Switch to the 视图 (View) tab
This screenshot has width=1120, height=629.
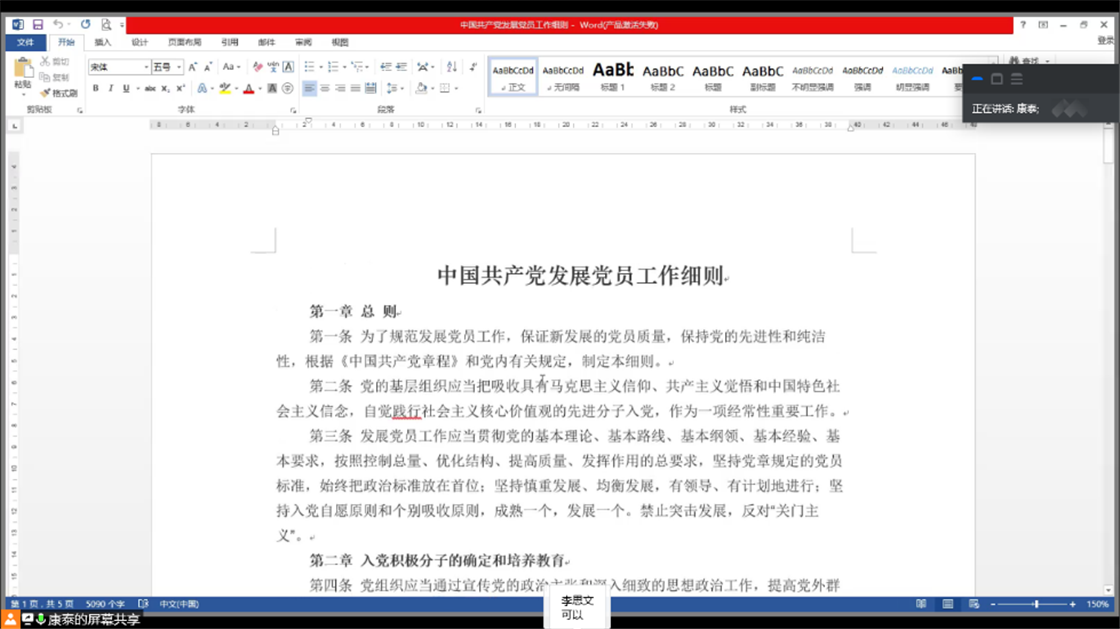pyautogui.click(x=340, y=43)
